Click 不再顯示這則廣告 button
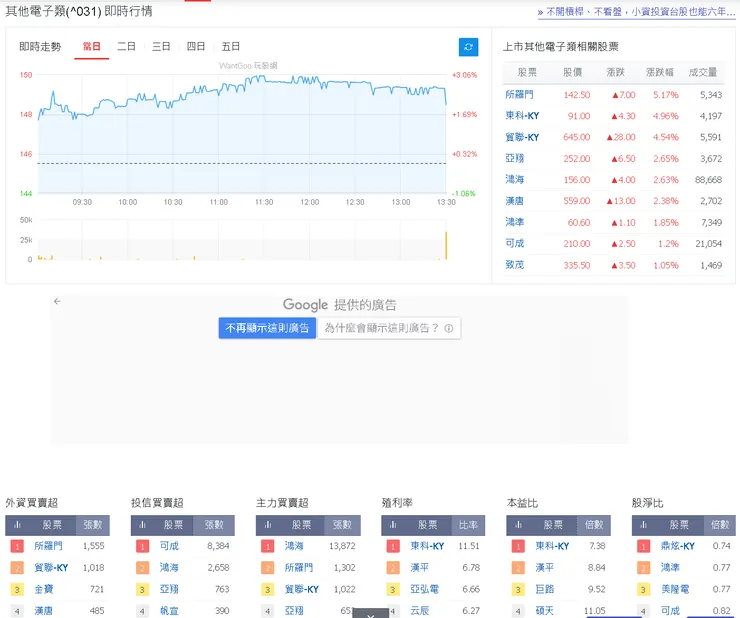Viewport: 740px width, 618px height. 267,328
